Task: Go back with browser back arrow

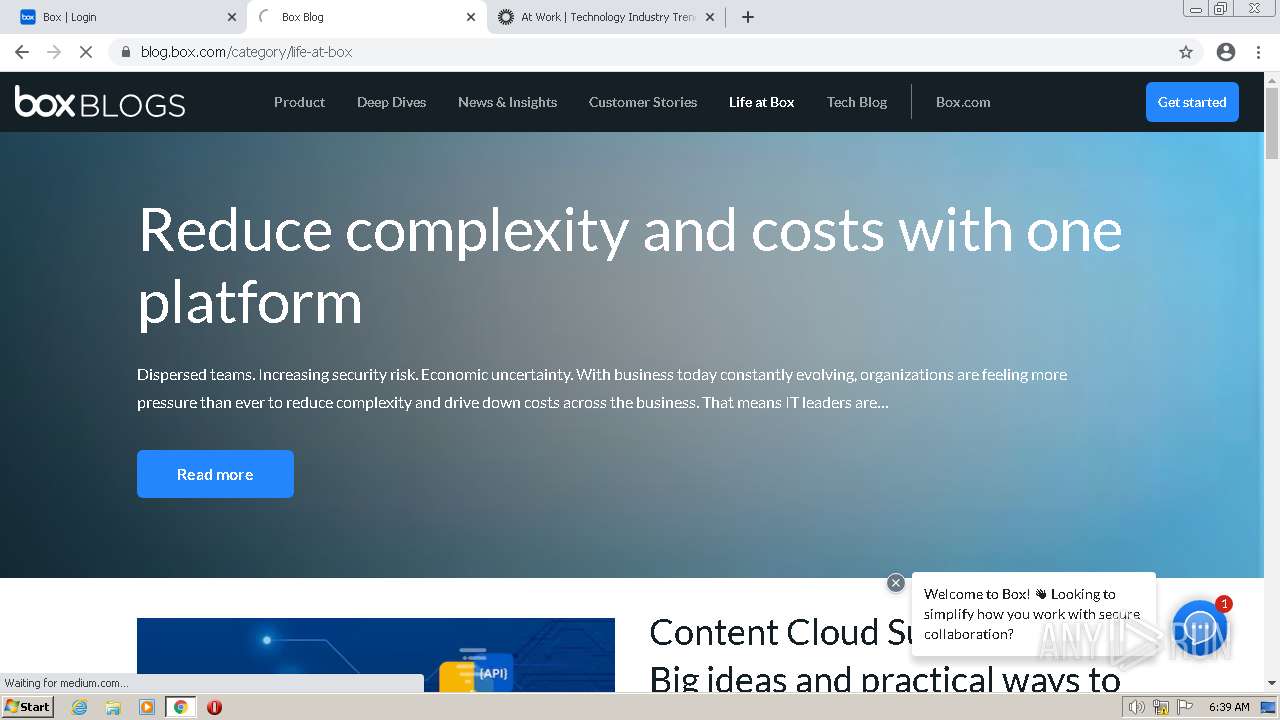Action: (22, 52)
